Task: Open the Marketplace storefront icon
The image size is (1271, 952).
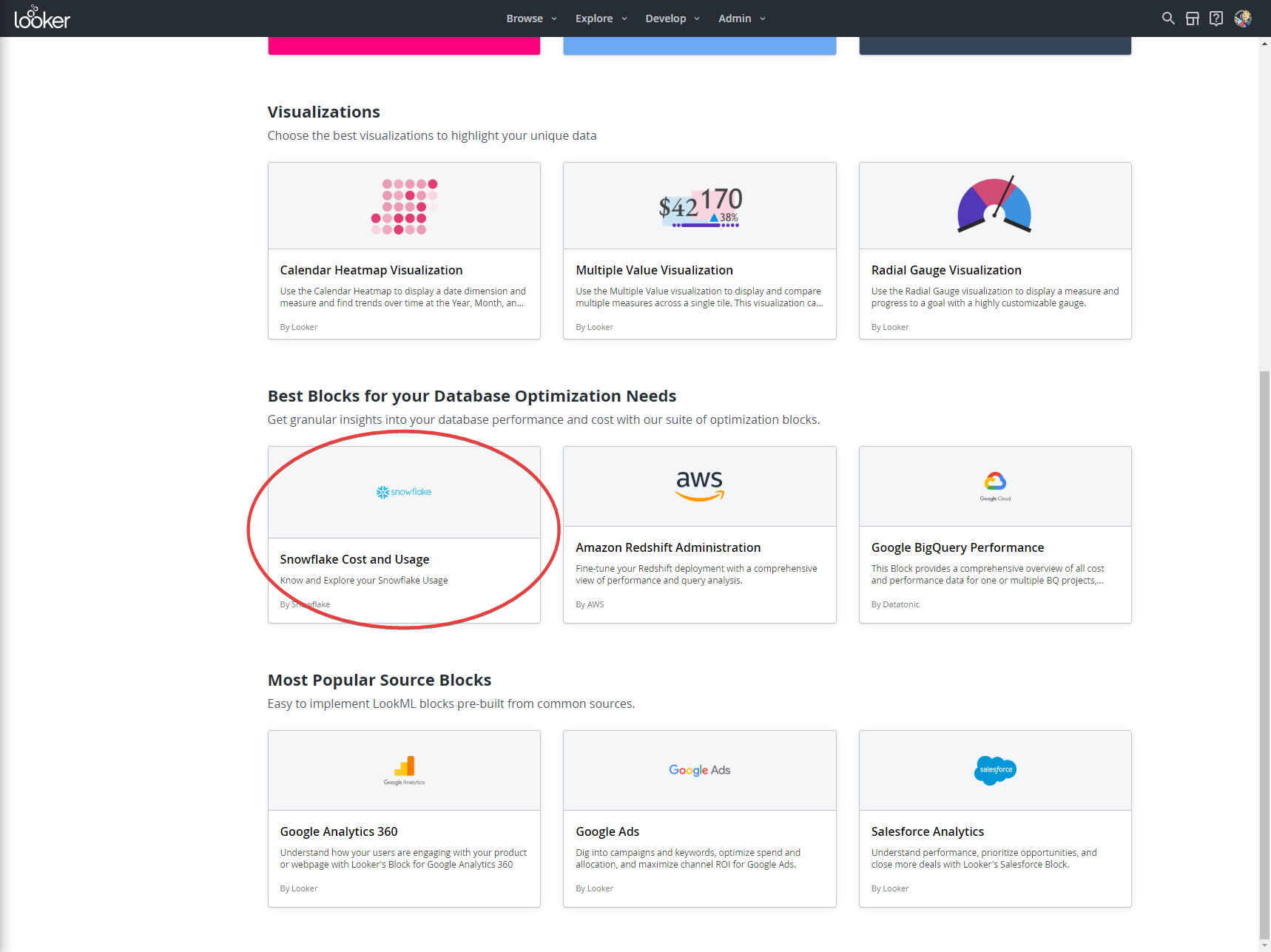Action: tap(1192, 18)
